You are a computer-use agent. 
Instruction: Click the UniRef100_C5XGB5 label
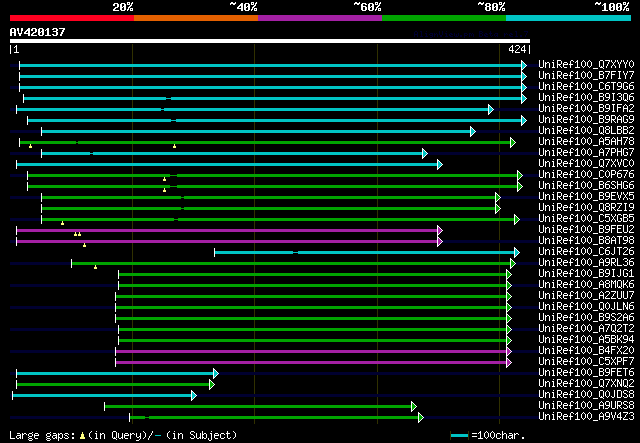[x=586, y=219]
